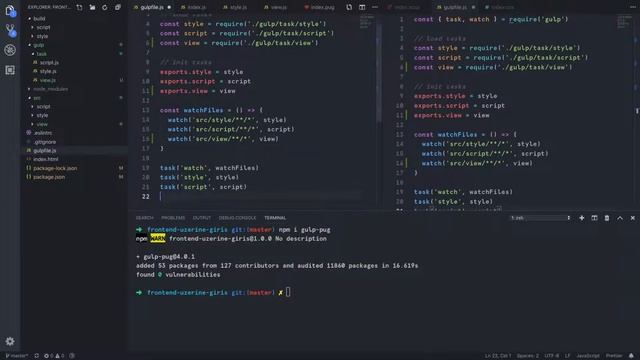Click Prettier in the status bar
Viewport: 640px width, 360px height.
pyautogui.click(x=614, y=356)
